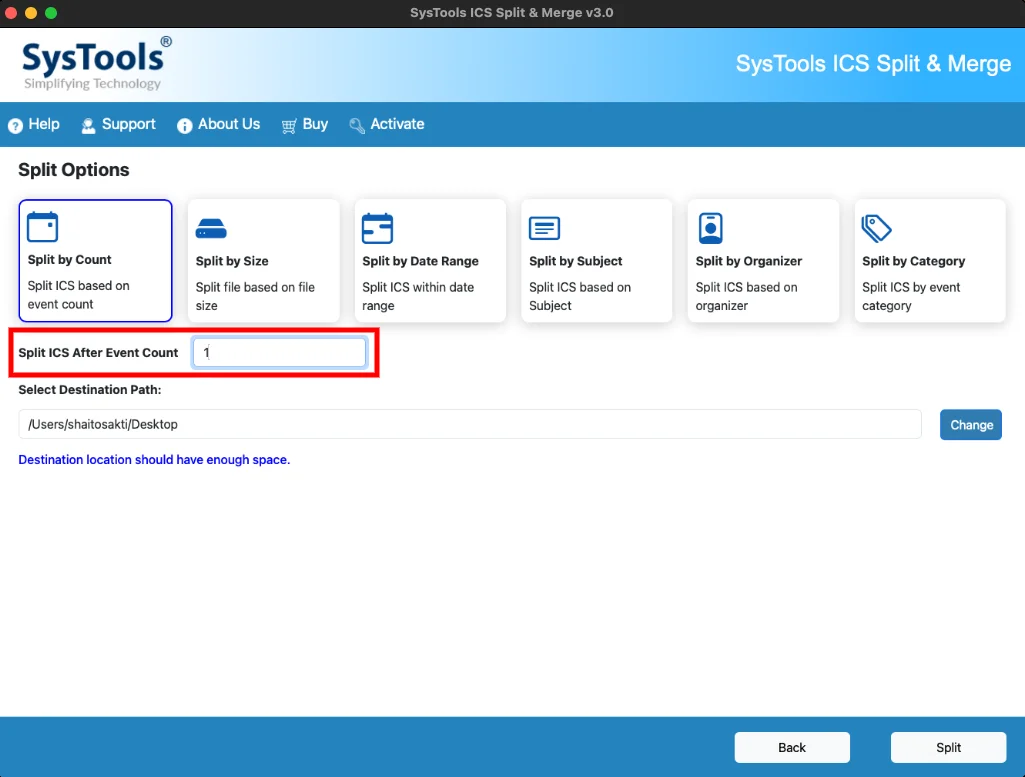This screenshot has width=1025, height=777.
Task: Open the Activate menu item
Action: pos(387,124)
